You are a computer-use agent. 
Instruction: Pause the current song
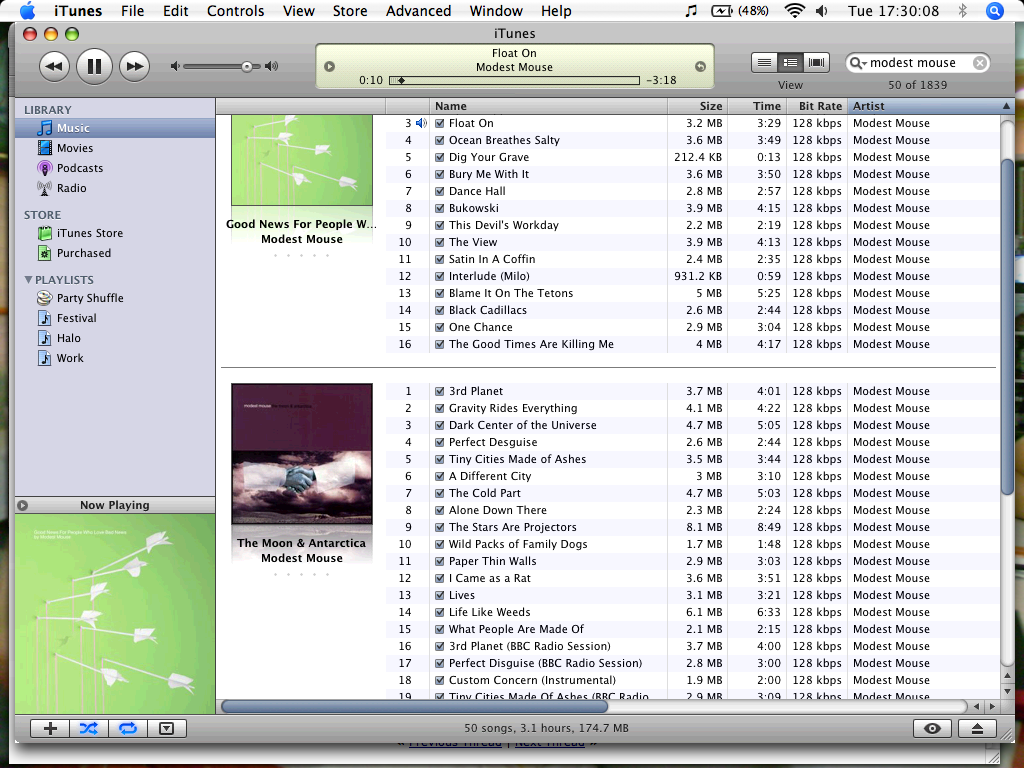[x=95, y=66]
